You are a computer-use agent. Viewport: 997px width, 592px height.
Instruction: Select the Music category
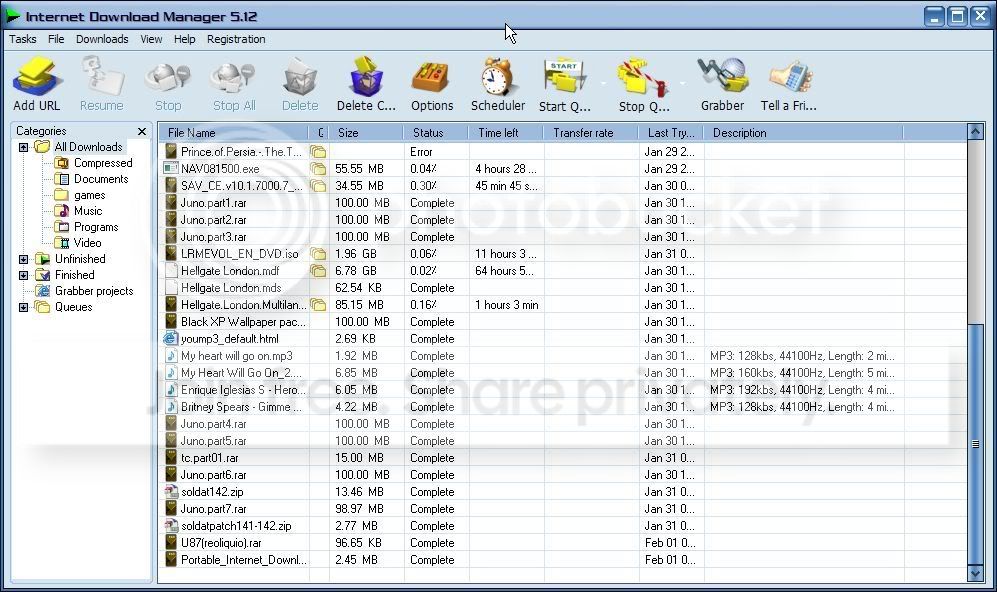[88, 211]
